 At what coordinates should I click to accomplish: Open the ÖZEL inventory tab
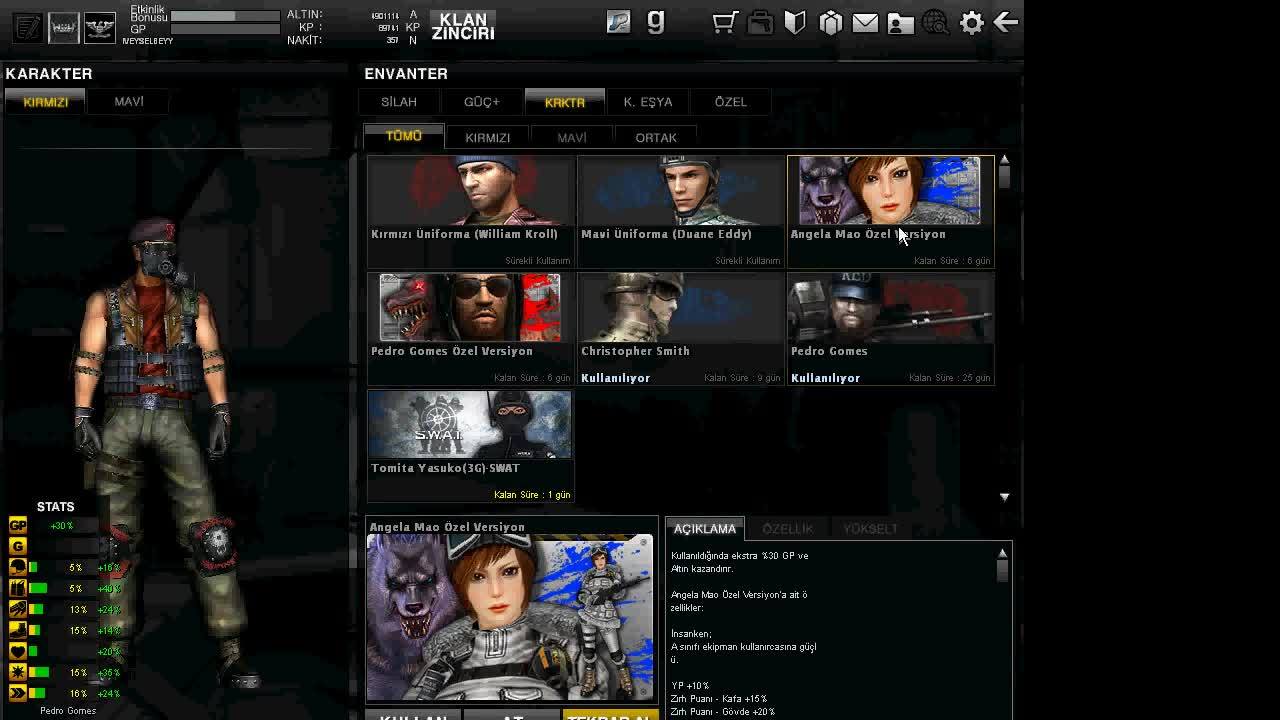[731, 102]
